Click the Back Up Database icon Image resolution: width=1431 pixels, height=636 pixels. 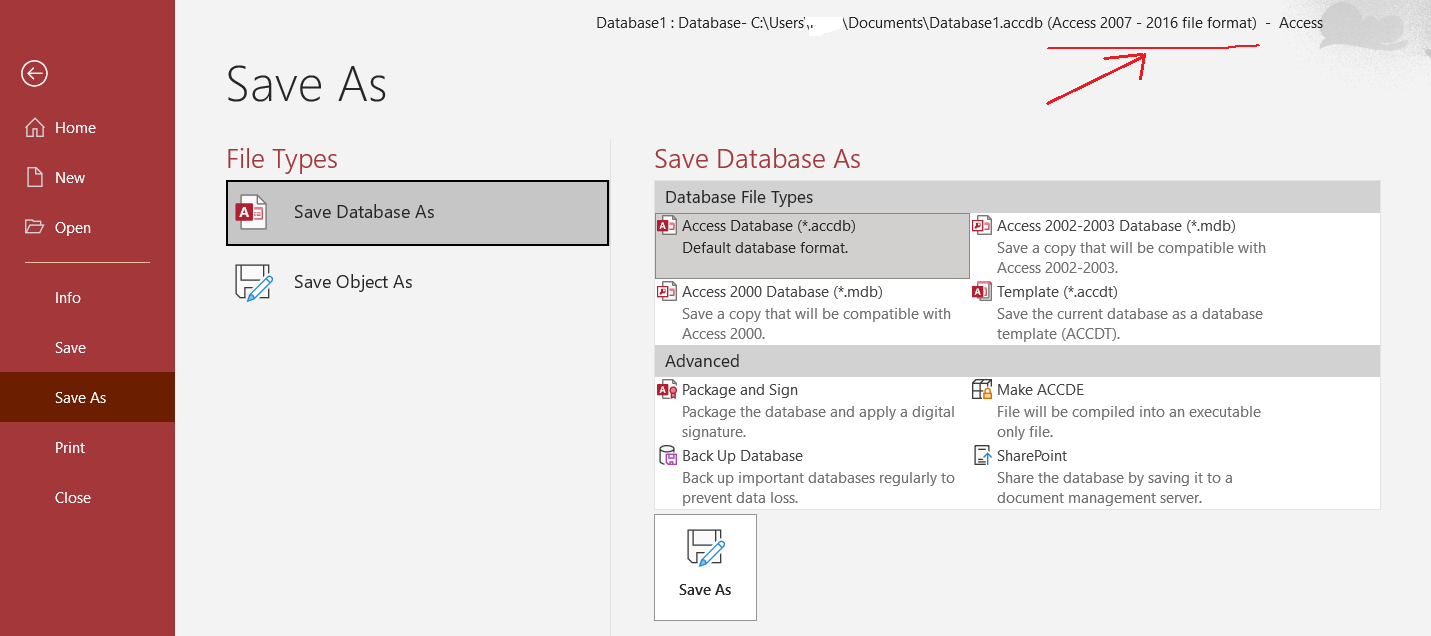point(667,456)
